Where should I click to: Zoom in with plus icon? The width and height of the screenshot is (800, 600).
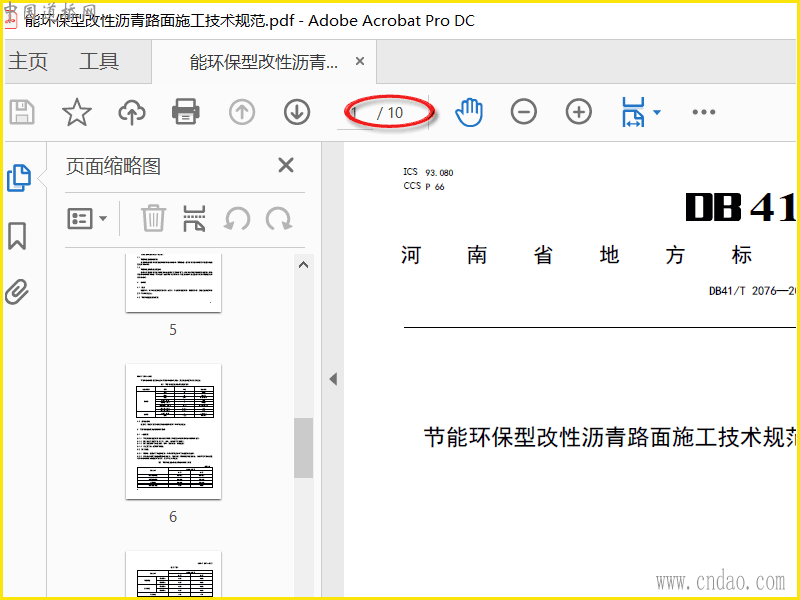coord(579,112)
